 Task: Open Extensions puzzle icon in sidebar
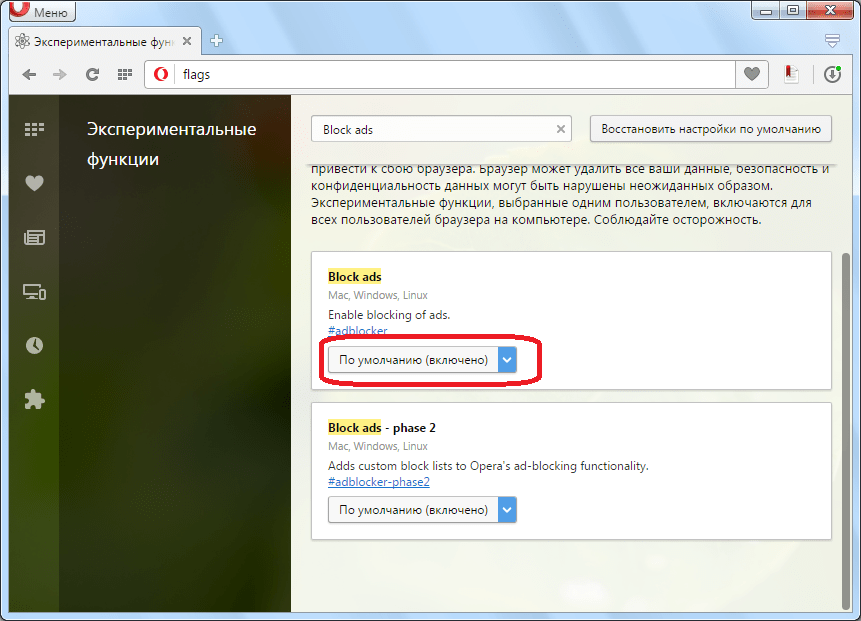click(x=35, y=399)
